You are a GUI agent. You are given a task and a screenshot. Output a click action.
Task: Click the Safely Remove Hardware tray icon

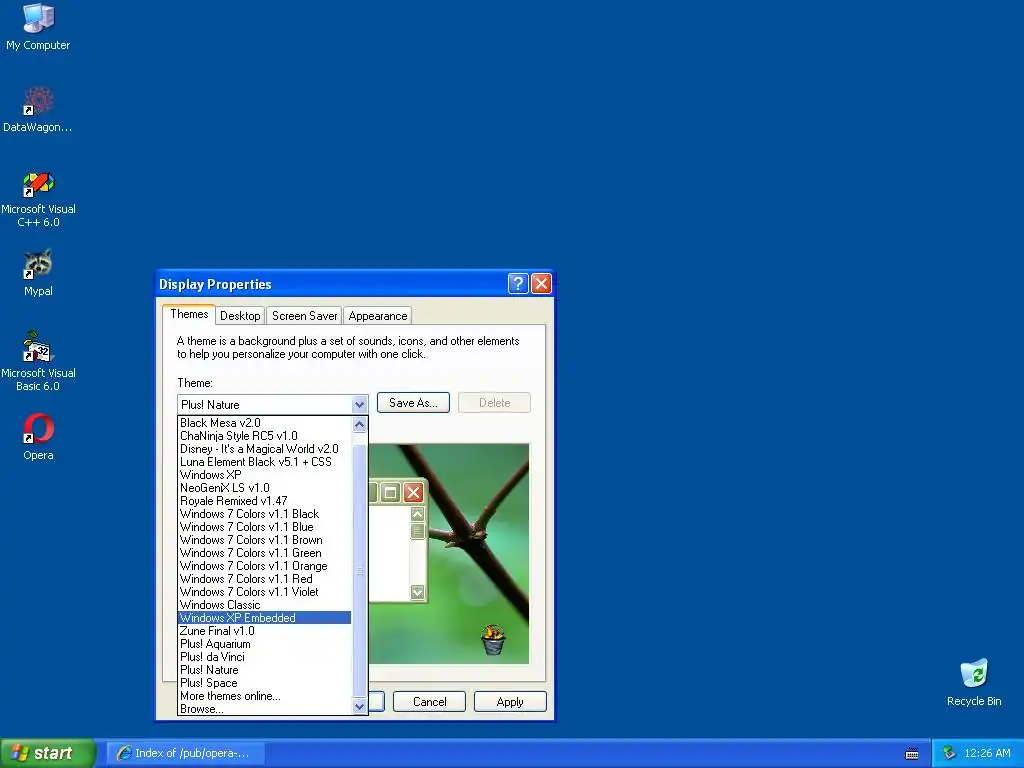949,753
